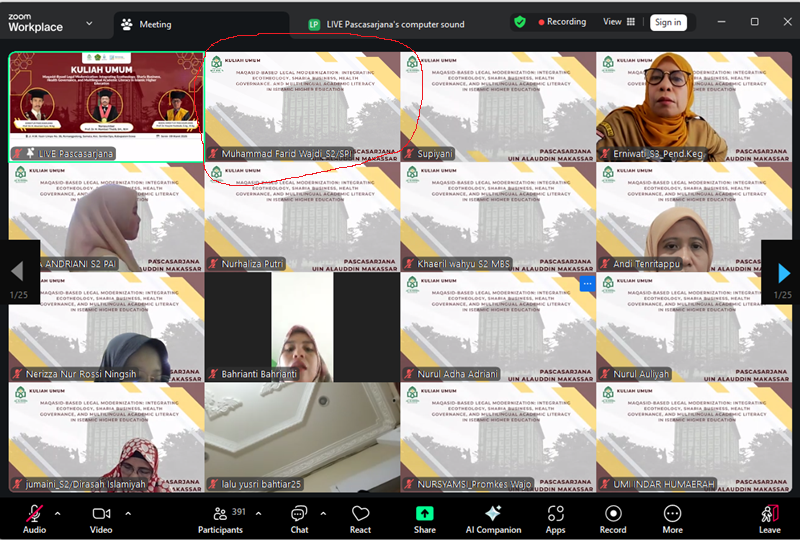The width and height of the screenshot is (800, 540).
Task: Click the Recording indicator
Action: 562,22
